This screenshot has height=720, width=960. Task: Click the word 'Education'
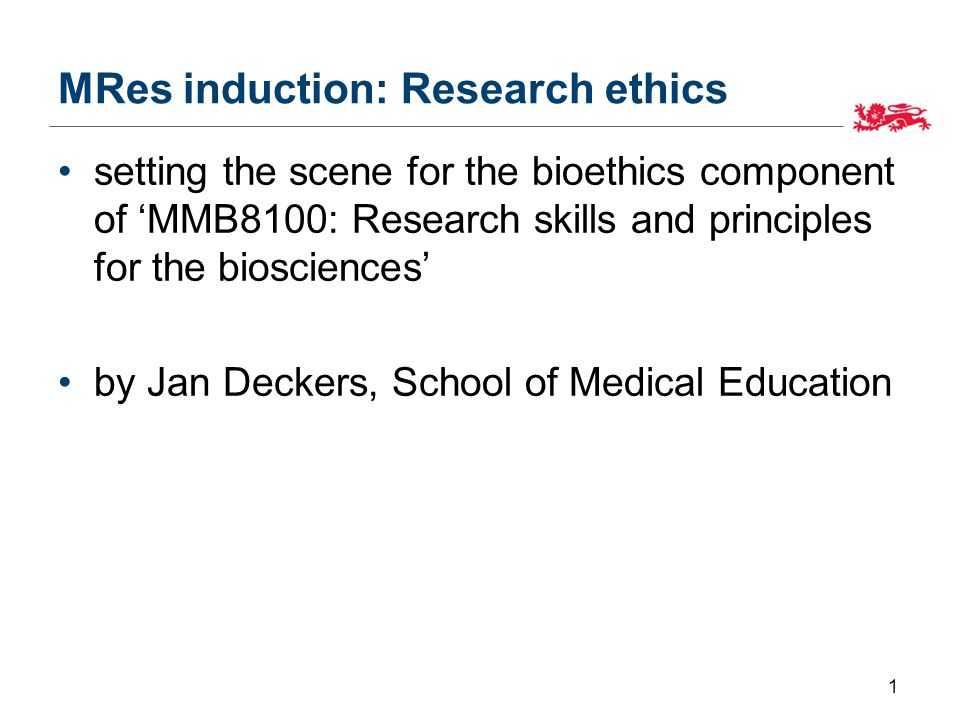pyautogui.click(x=804, y=383)
